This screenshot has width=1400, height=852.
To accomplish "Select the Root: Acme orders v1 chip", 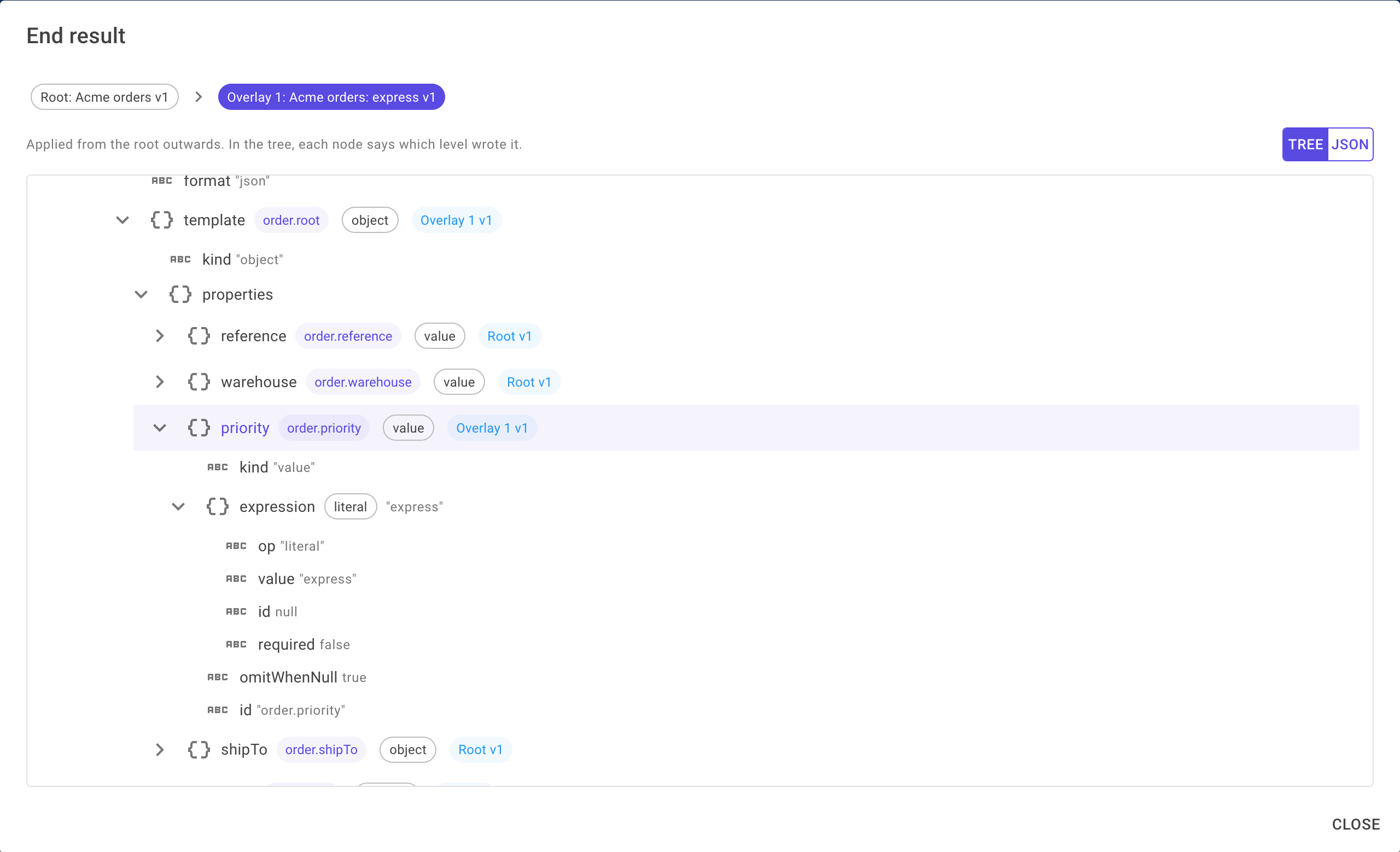I will 104,97.
